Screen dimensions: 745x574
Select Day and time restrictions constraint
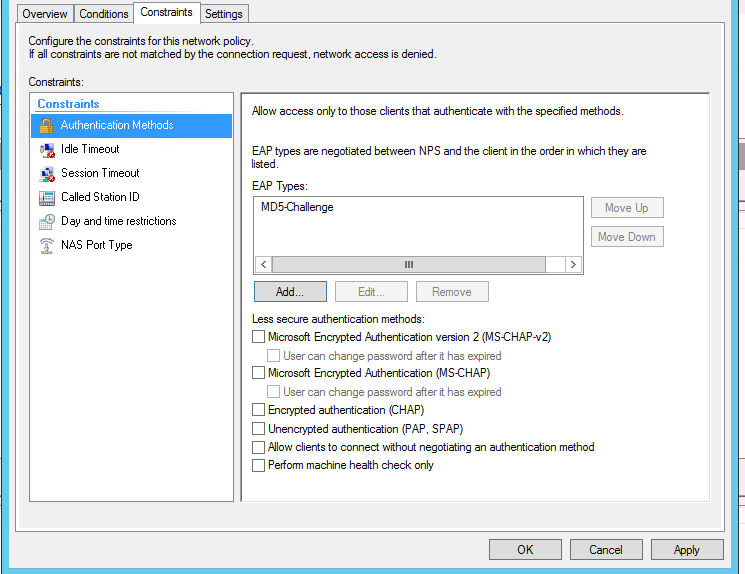click(x=132, y=221)
